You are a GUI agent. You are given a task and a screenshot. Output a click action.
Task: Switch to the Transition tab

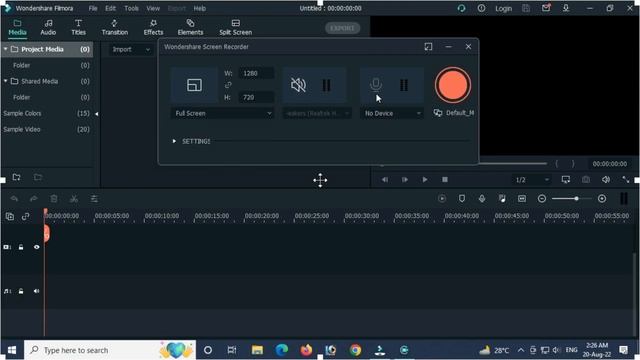pyautogui.click(x=115, y=27)
